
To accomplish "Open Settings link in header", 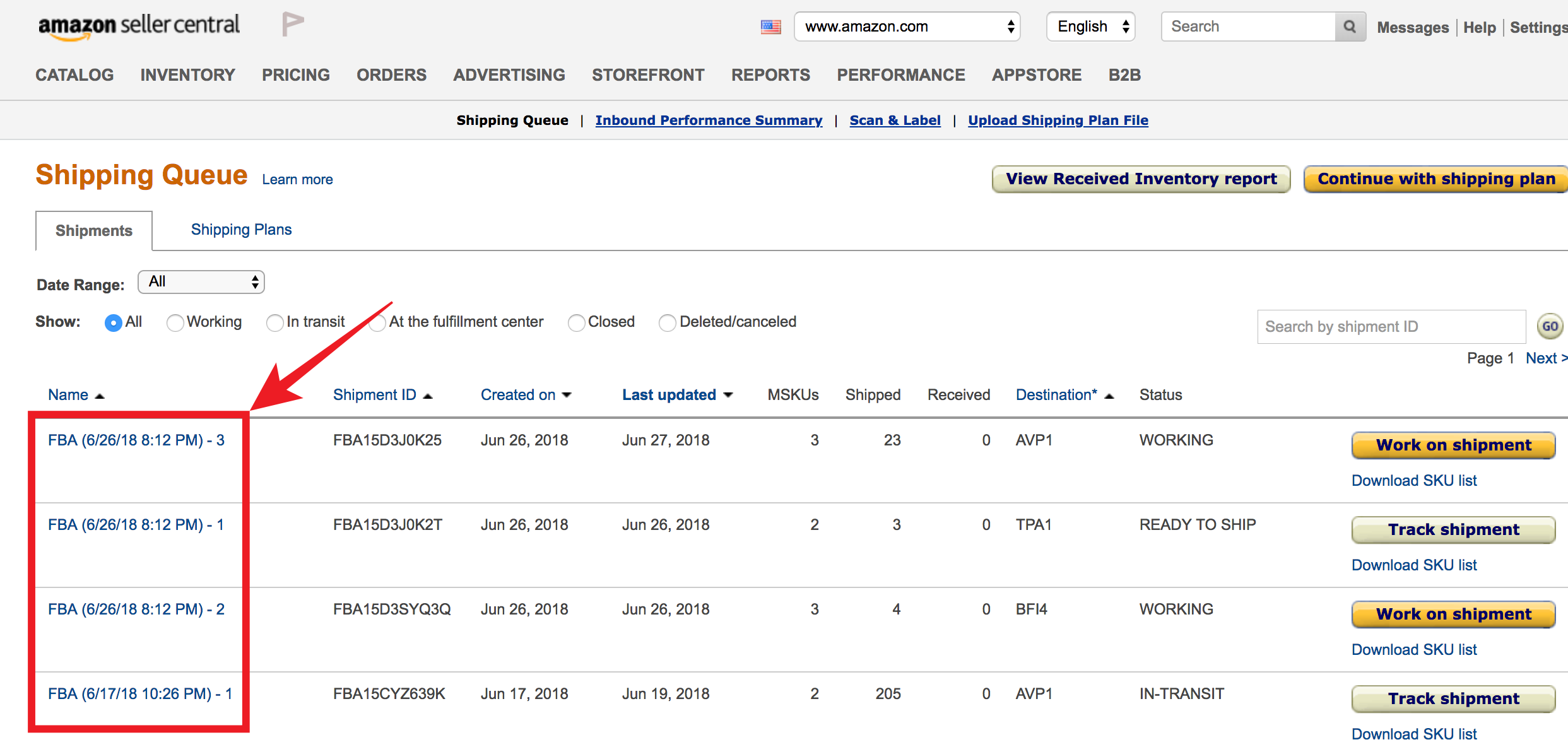I will [x=1539, y=28].
